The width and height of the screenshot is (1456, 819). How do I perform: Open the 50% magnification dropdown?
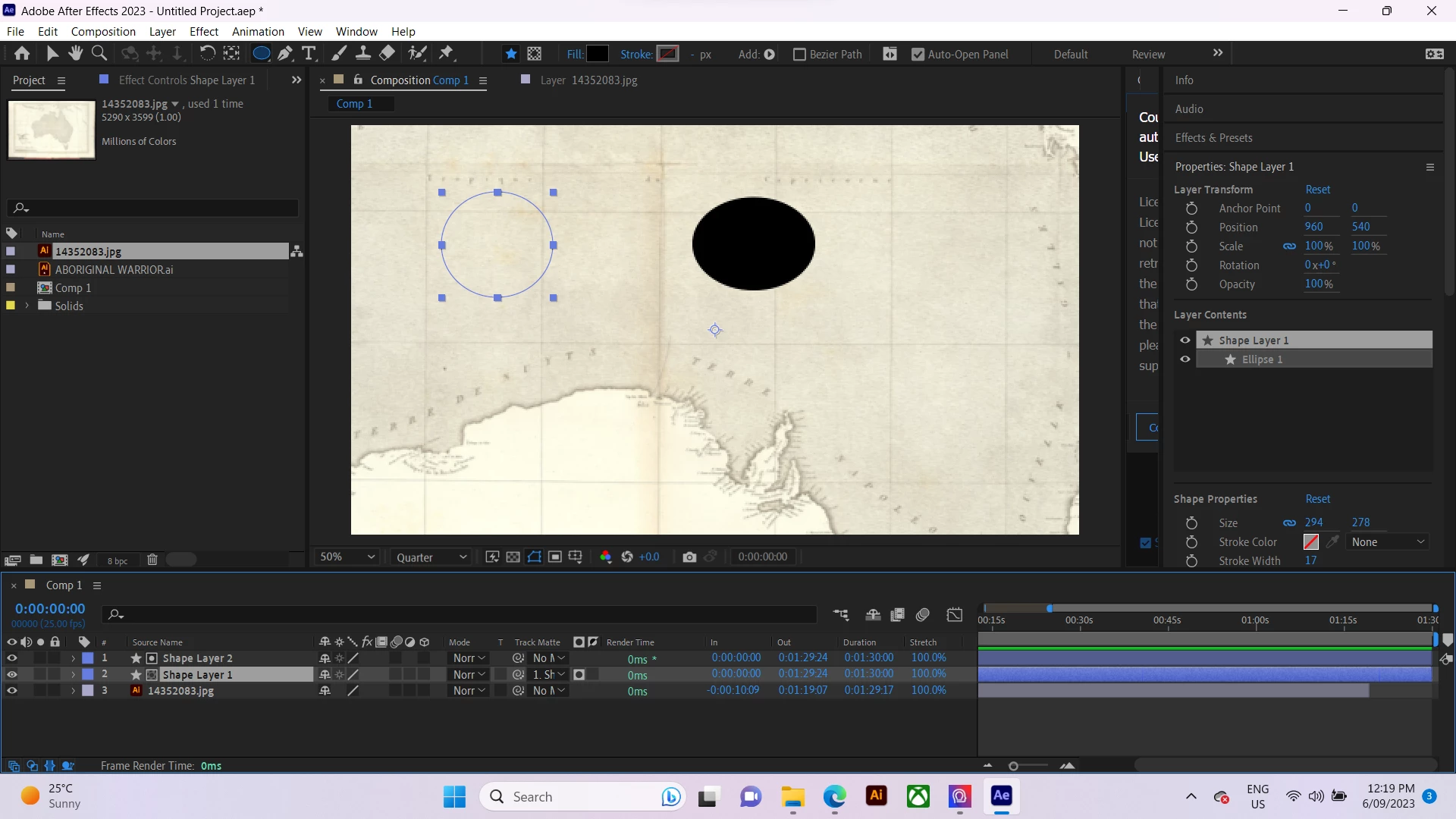(347, 557)
